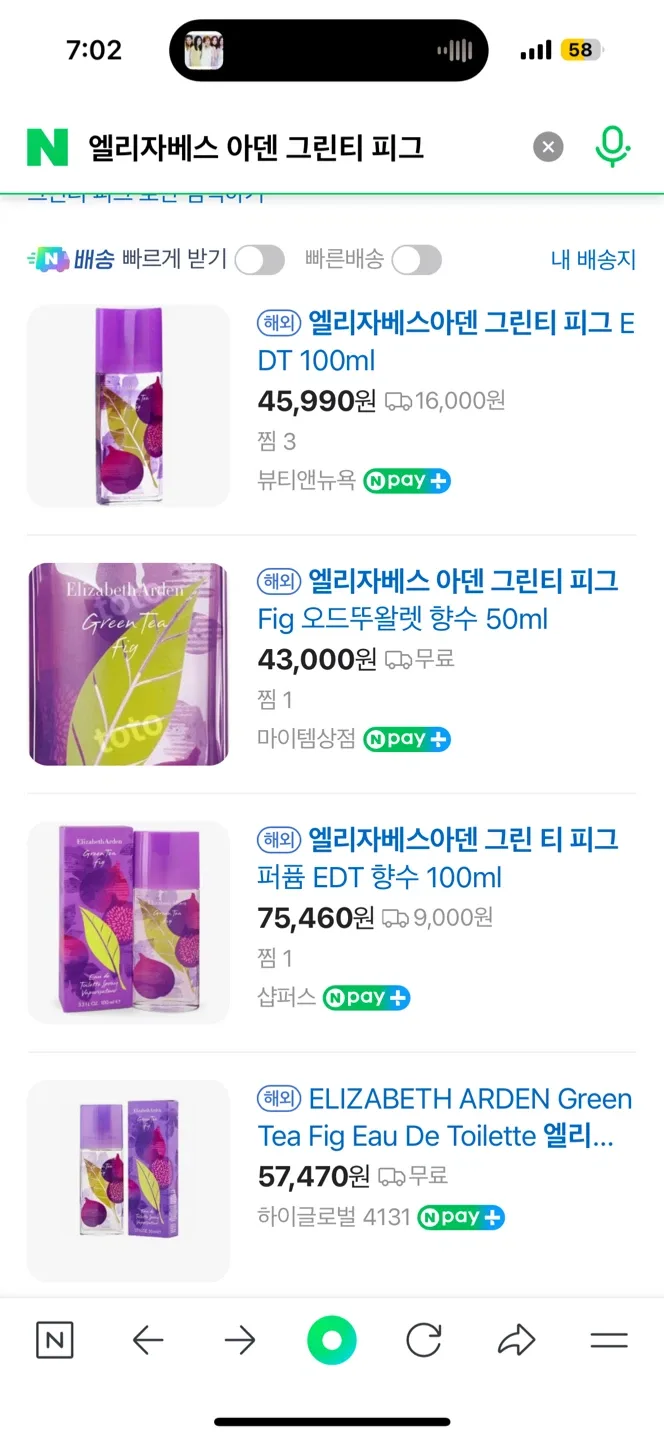The height and width of the screenshot is (1440, 664).
Task: Share this page using share arrow
Action: (516, 1341)
